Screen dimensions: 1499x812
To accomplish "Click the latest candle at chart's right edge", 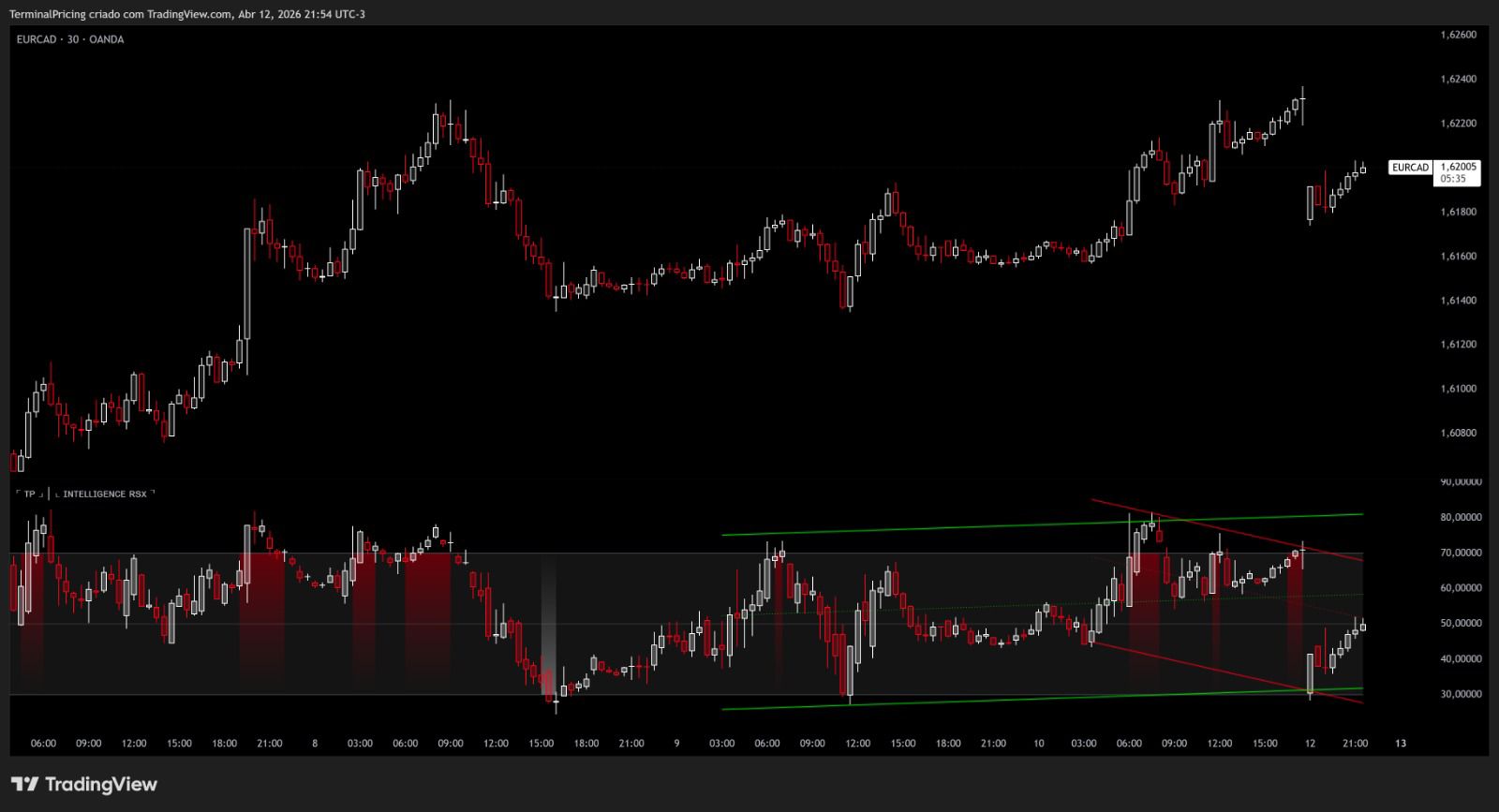I will pos(1363,170).
